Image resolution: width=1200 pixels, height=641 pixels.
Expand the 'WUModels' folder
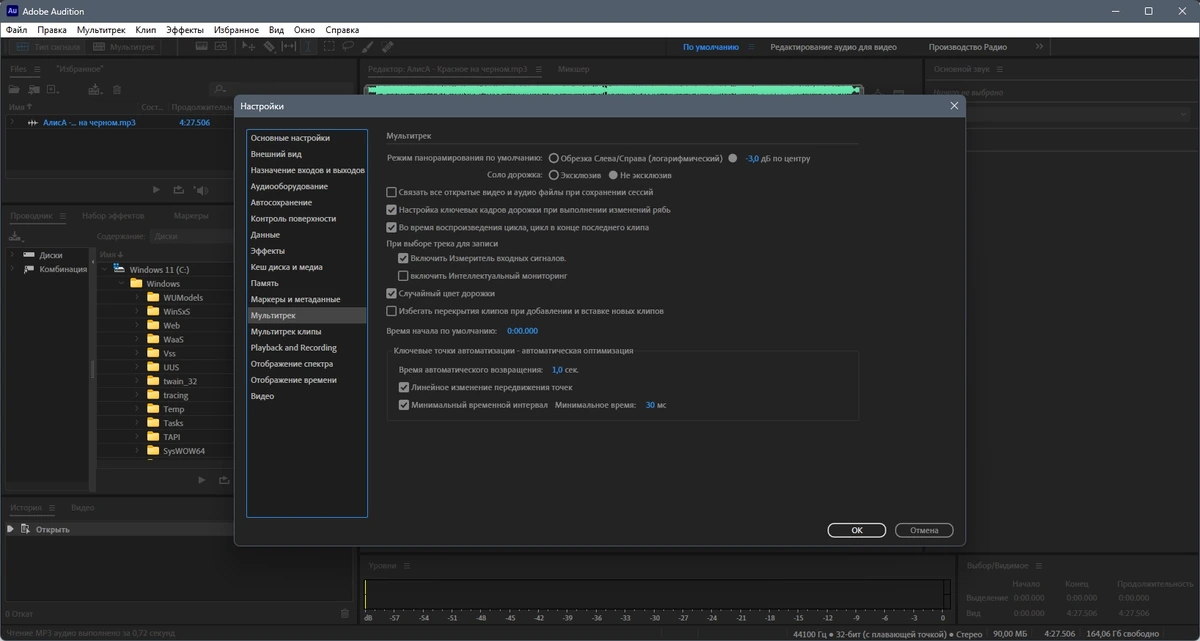(x=139, y=297)
